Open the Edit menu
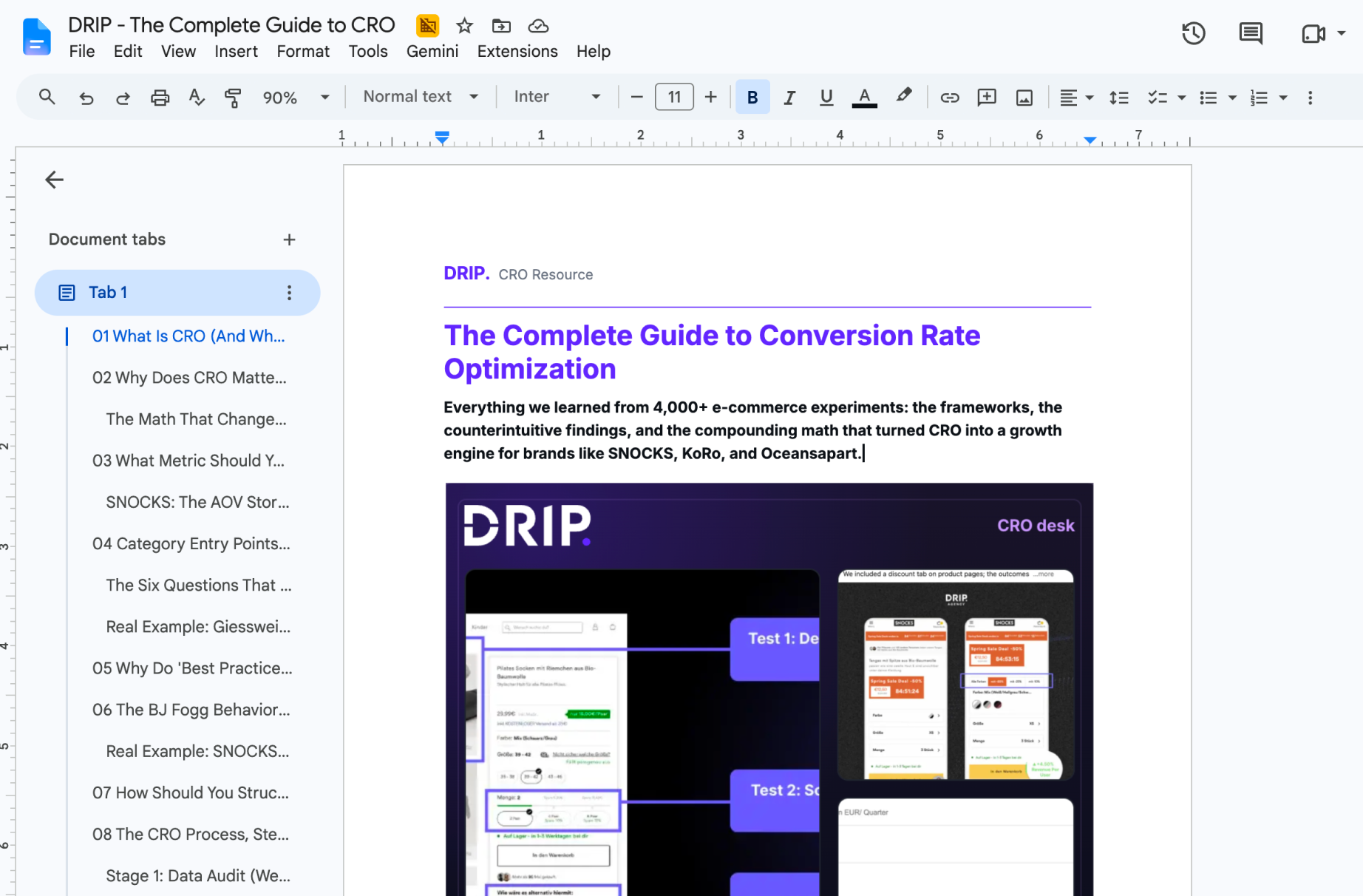 coord(128,51)
